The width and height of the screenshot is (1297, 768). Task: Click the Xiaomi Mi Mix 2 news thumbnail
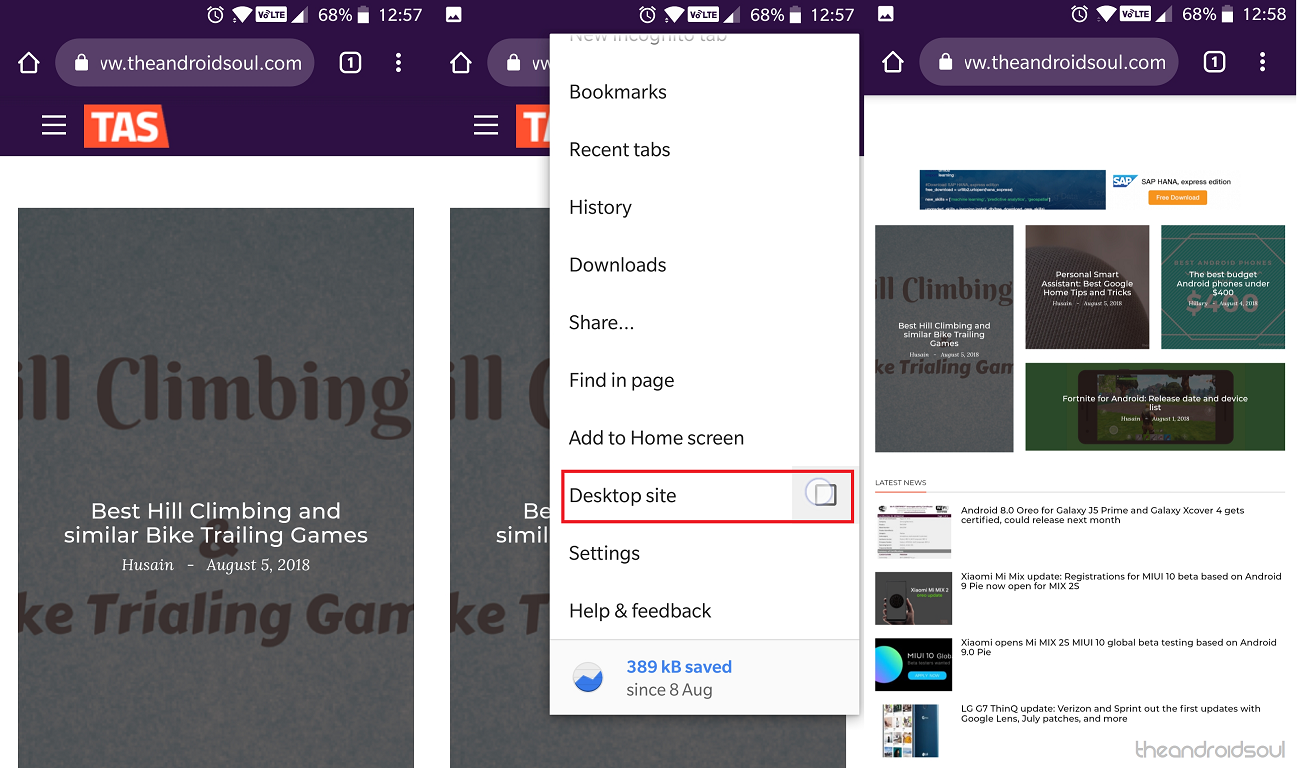click(913, 598)
